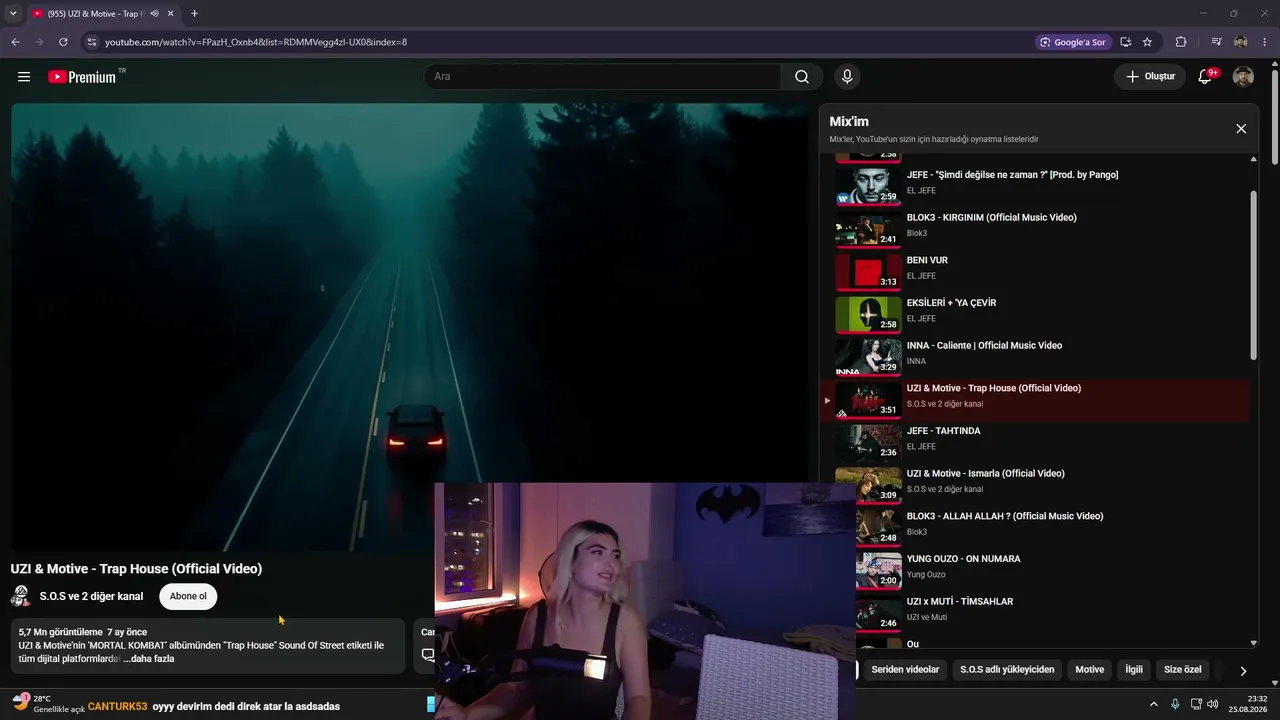1280x720 pixels.
Task: Select the Seriden videolar chip
Action: [905, 670]
